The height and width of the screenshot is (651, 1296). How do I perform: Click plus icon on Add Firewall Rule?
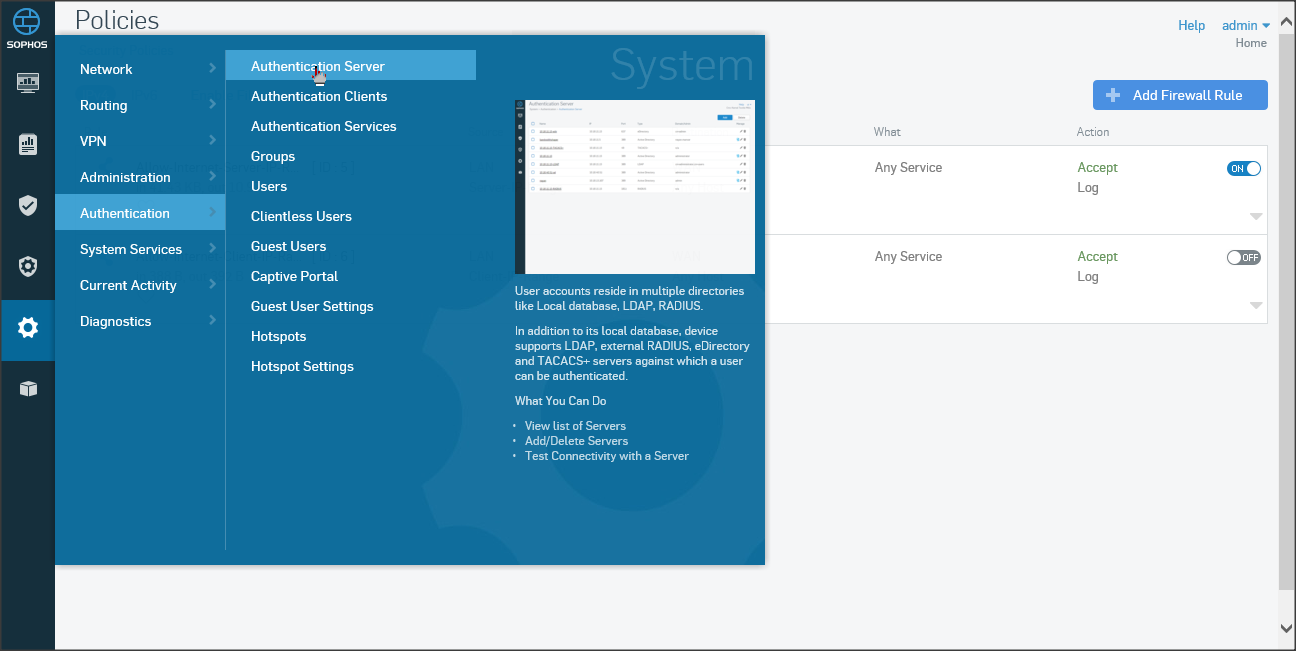[1112, 95]
